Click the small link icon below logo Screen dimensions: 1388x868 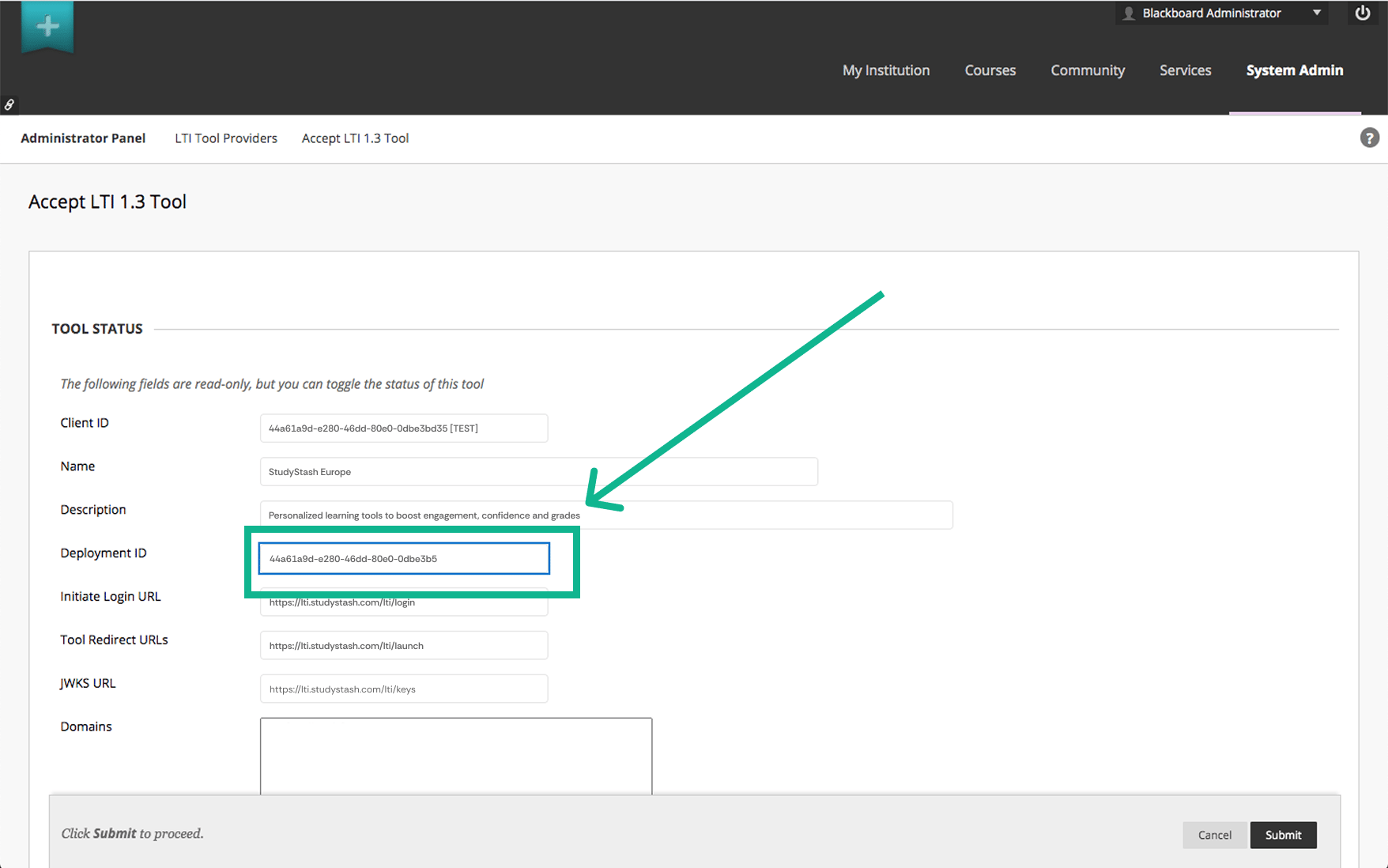[x=9, y=104]
